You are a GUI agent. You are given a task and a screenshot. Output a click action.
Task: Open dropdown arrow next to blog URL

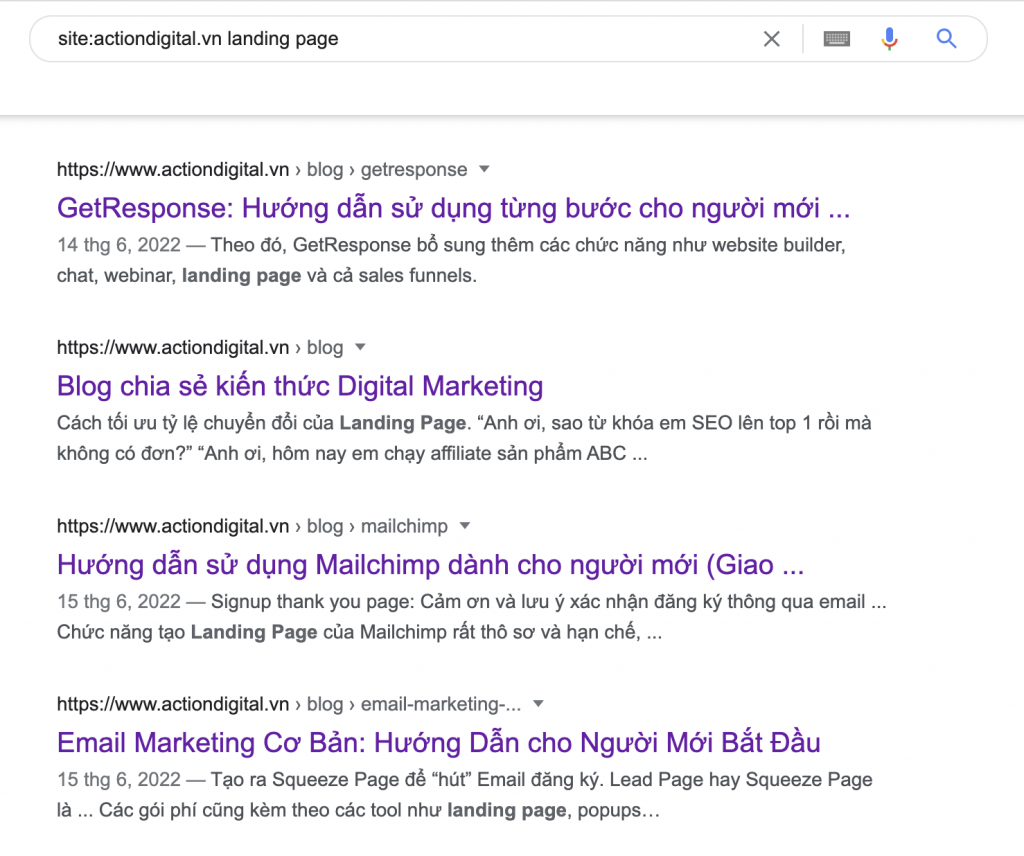click(360, 347)
